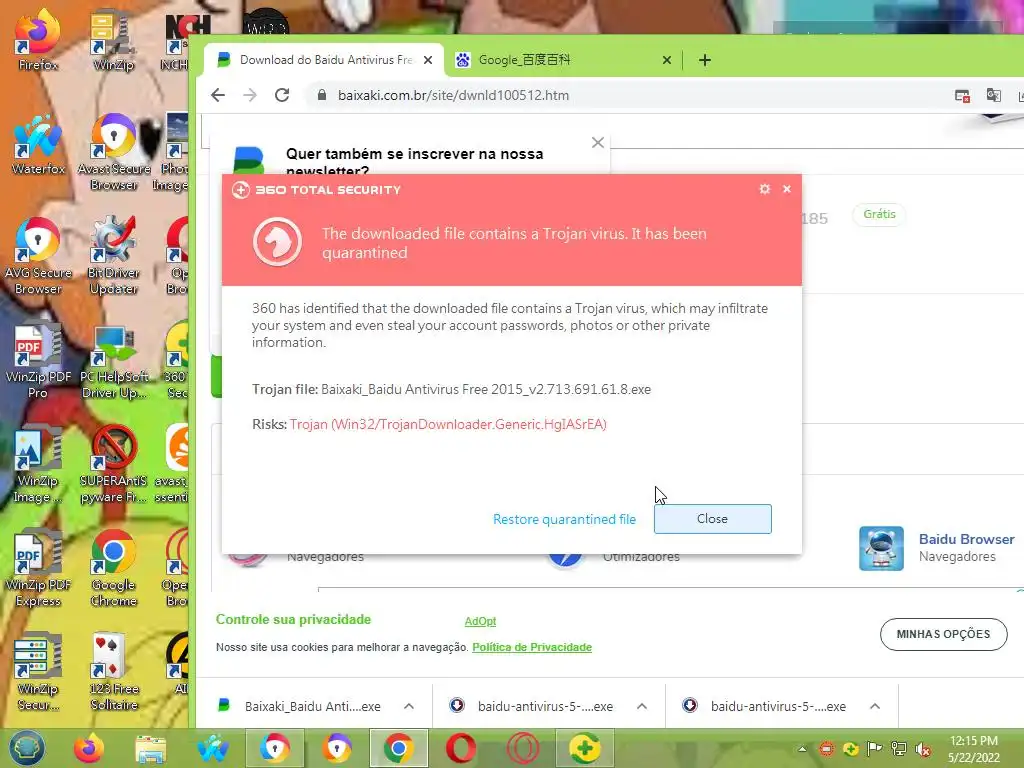Click the Trojan risk name in red
1024x768 pixels.
pyautogui.click(x=448, y=424)
